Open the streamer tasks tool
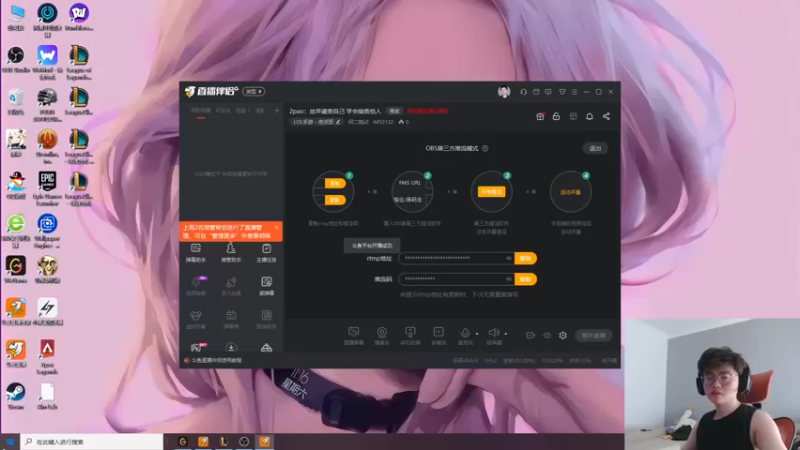Viewport: 800px width, 450px height. 266,253
